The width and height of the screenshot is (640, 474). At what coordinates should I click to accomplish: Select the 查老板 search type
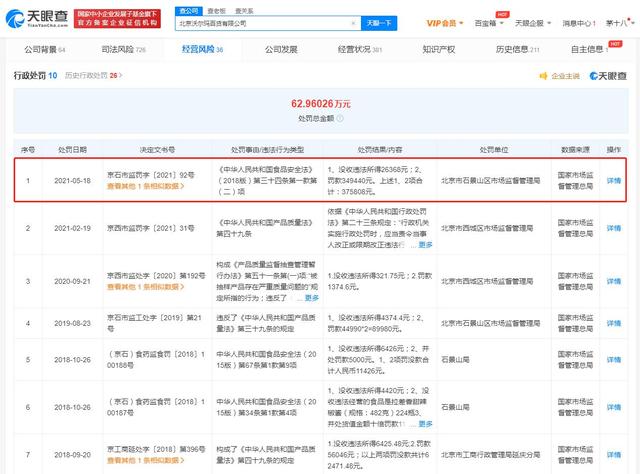point(213,10)
